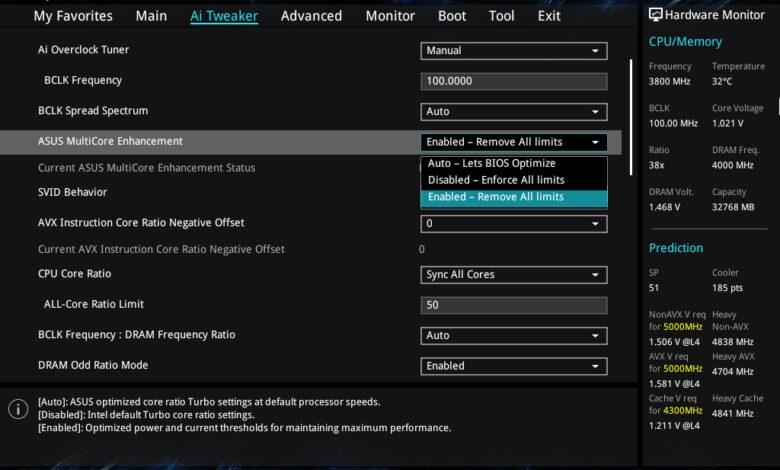This screenshot has width=780, height=470.
Task: Click the 4704 MHz Heavy AVX value
Action: (x=733, y=372)
